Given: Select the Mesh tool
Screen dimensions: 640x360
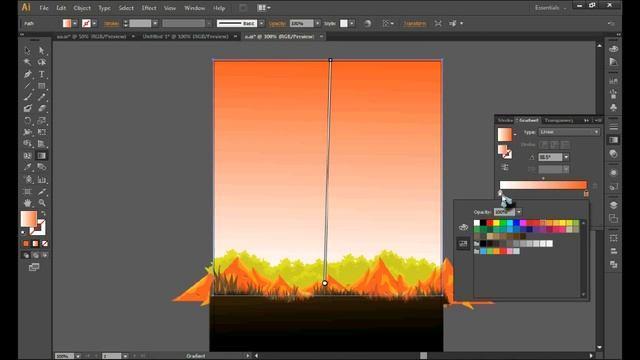Looking at the screenshot, I should (27, 156).
